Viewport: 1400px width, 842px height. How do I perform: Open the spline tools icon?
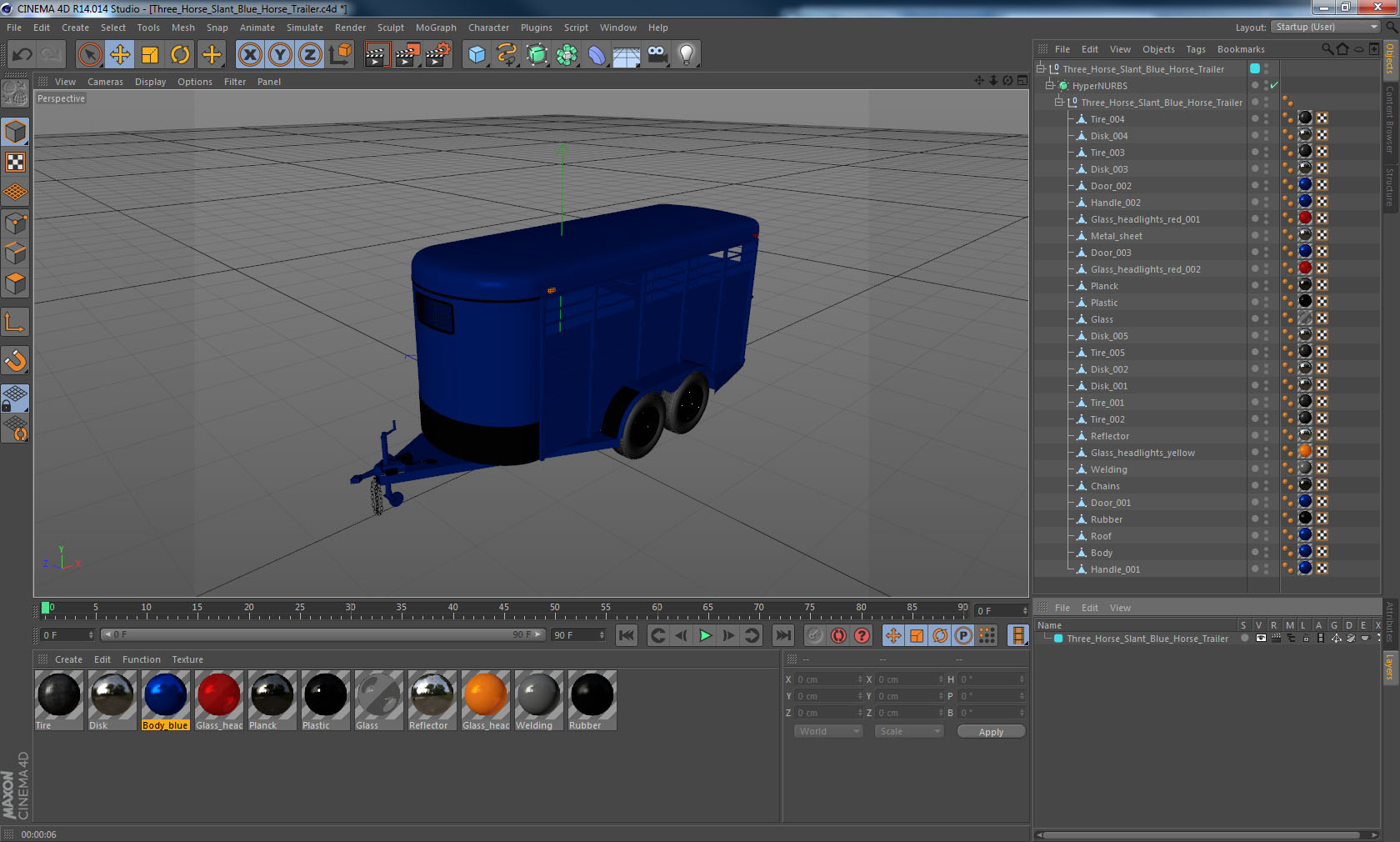coord(507,55)
